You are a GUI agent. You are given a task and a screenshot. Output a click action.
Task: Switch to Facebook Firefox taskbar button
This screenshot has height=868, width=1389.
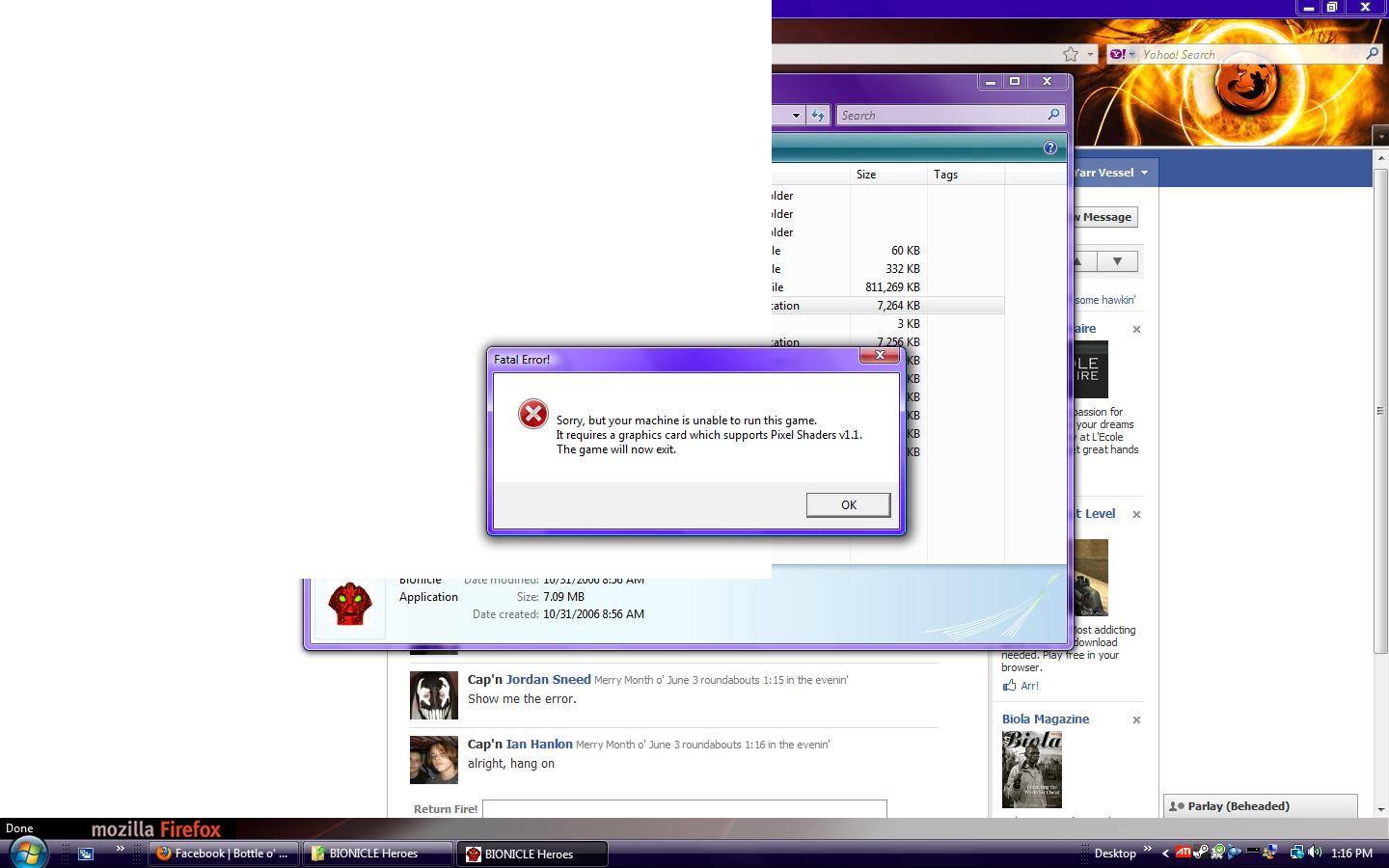click(224, 854)
